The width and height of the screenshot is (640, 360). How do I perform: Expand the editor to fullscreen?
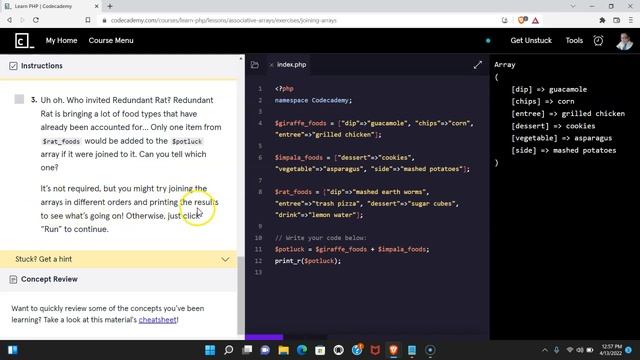tap(478, 65)
